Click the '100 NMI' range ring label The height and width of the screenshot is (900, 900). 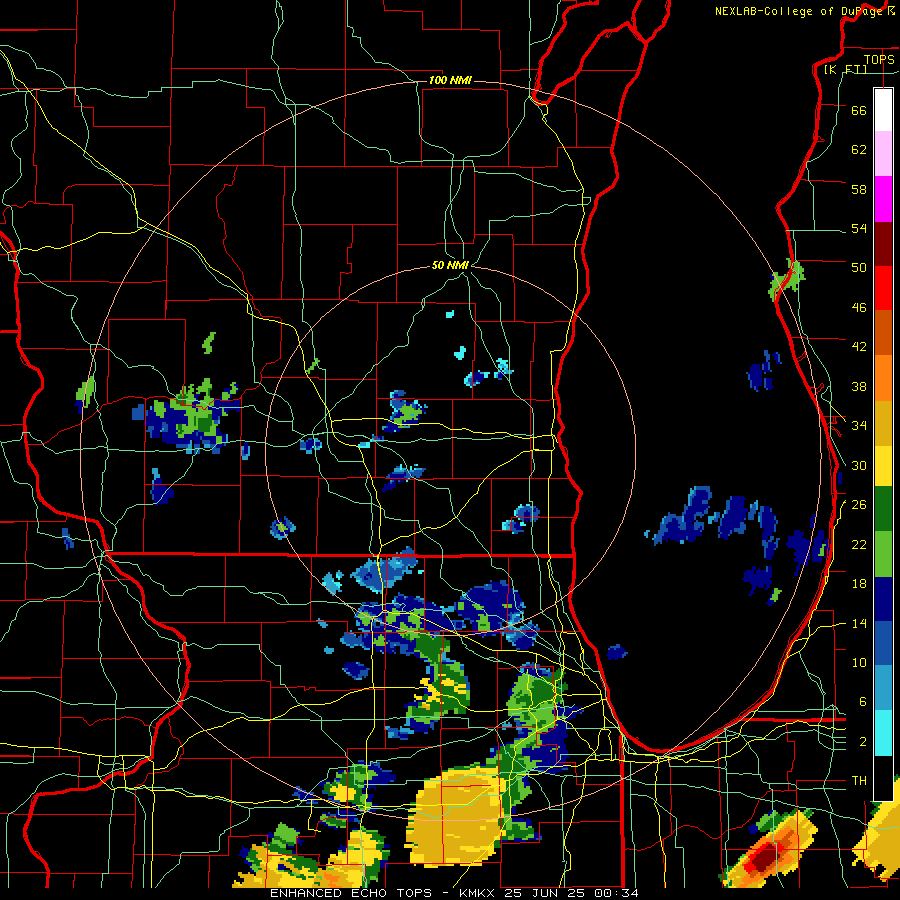coord(450,80)
